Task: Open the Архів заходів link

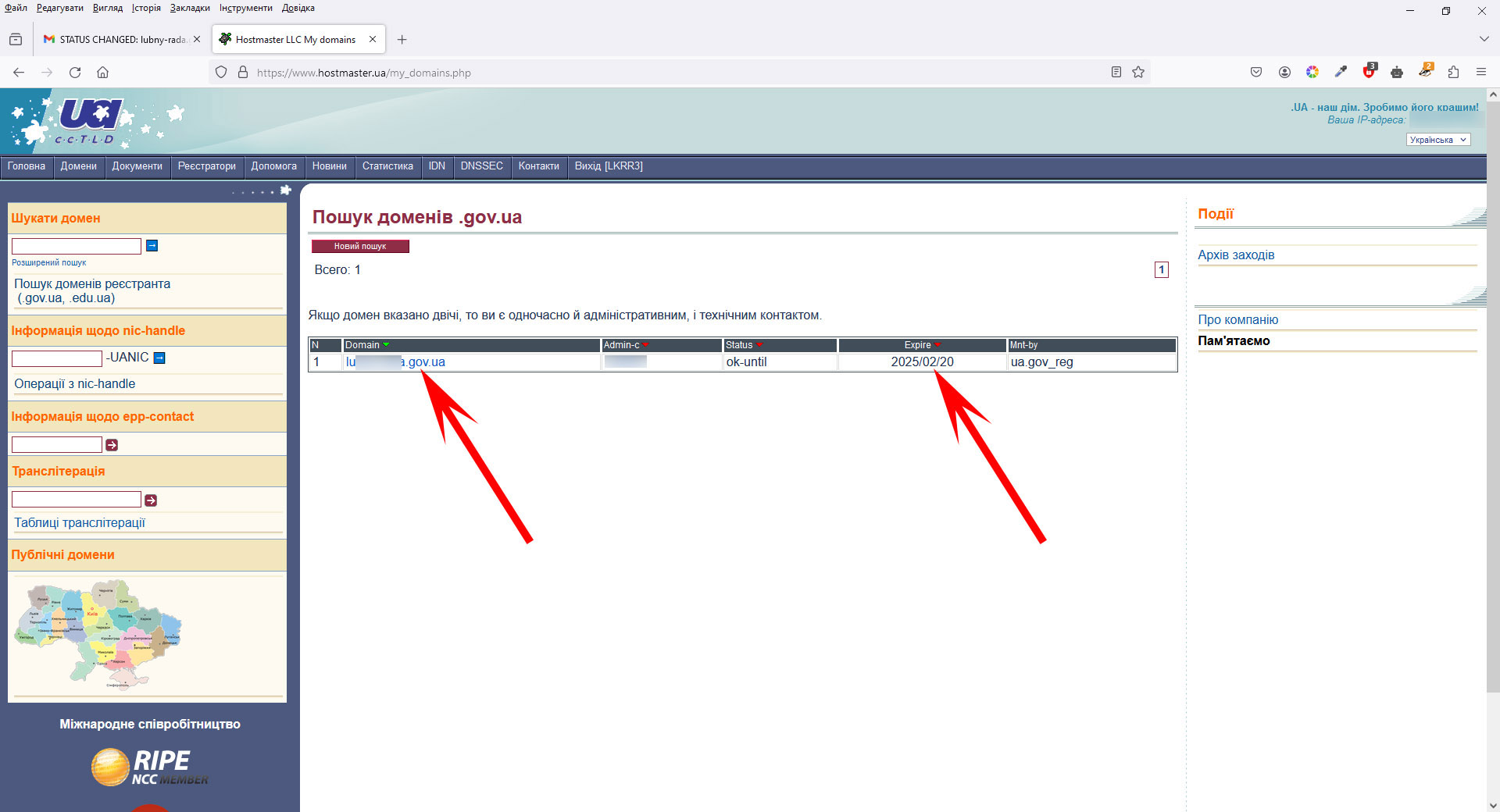Action: [1236, 255]
